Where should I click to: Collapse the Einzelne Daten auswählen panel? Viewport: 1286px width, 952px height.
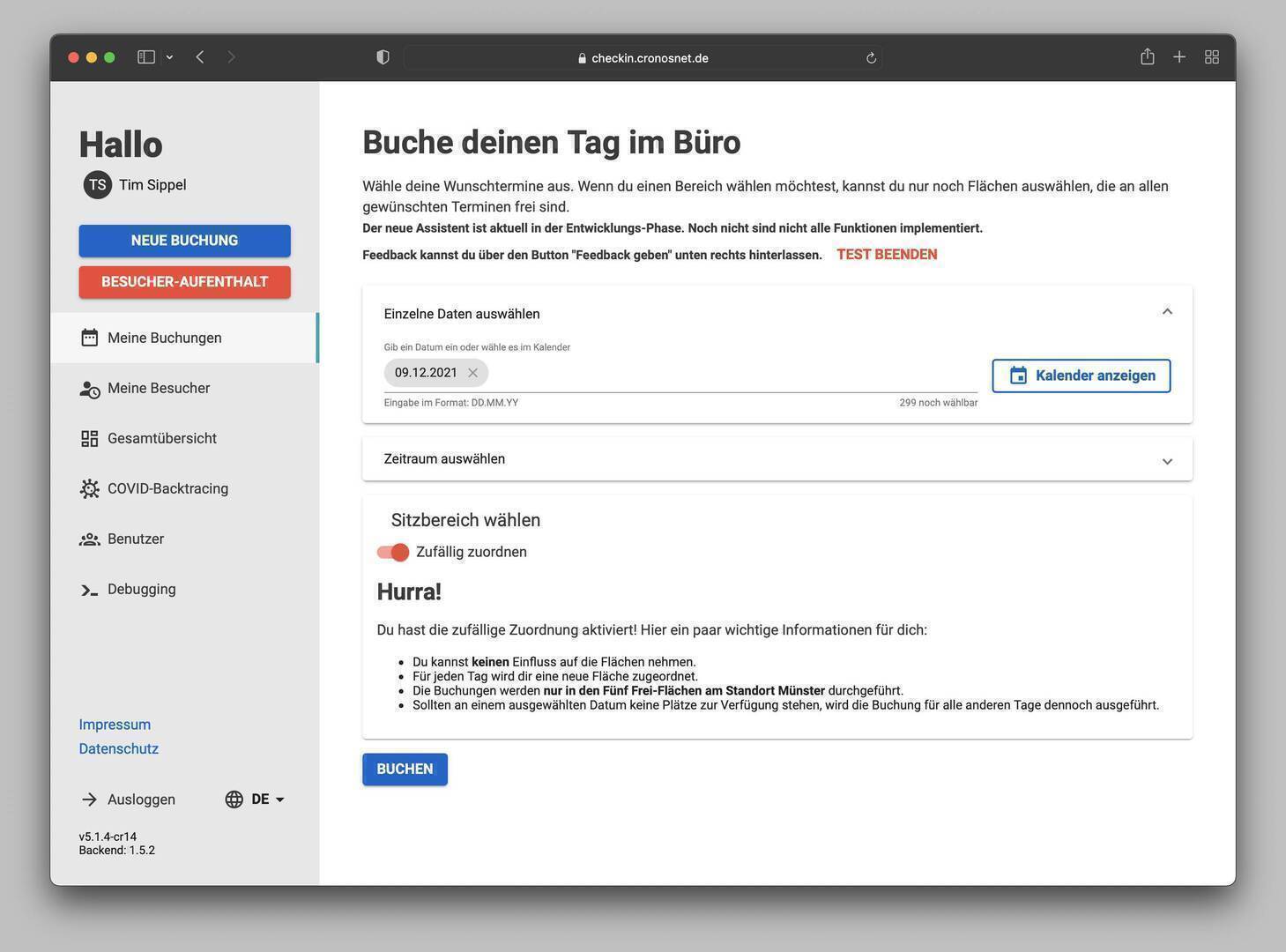click(x=1167, y=312)
